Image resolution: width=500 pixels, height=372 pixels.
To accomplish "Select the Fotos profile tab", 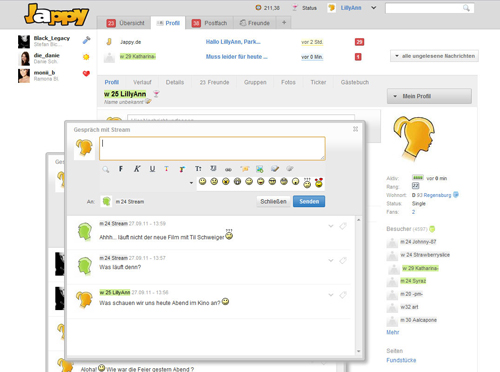I will coord(288,82).
